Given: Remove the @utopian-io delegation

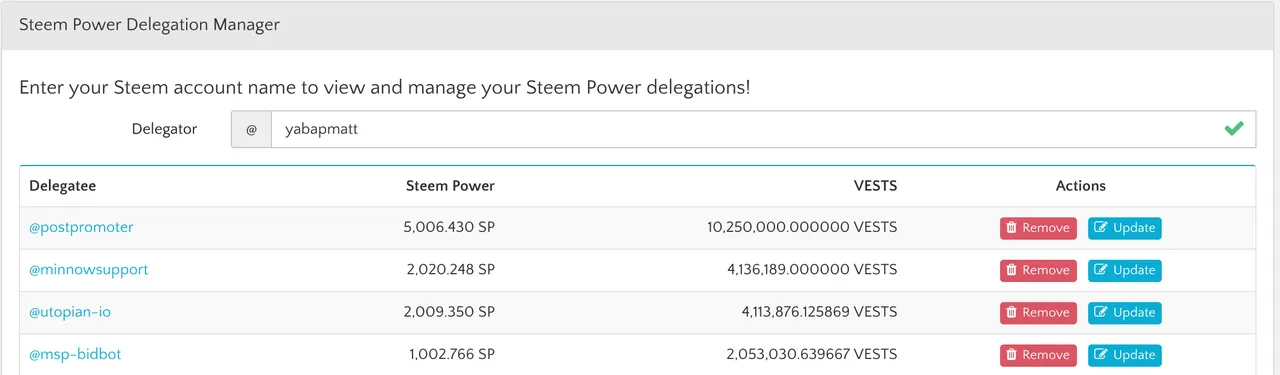Looking at the screenshot, I should [1038, 313].
